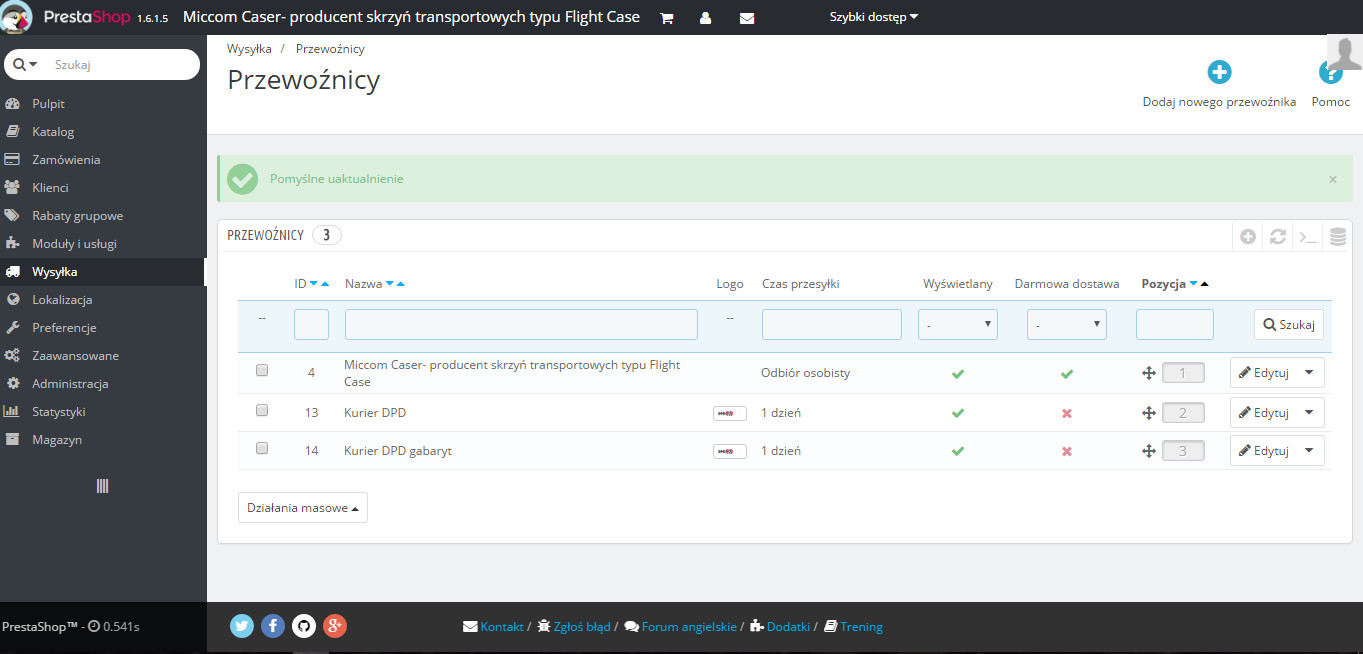
Task: Open the shopping cart icon in header
Action: click(667, 18)
